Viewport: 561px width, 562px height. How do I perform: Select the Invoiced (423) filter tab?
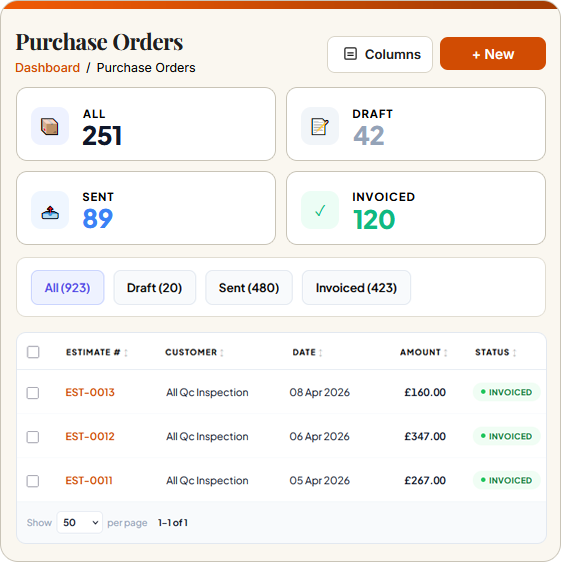[356, 287]
